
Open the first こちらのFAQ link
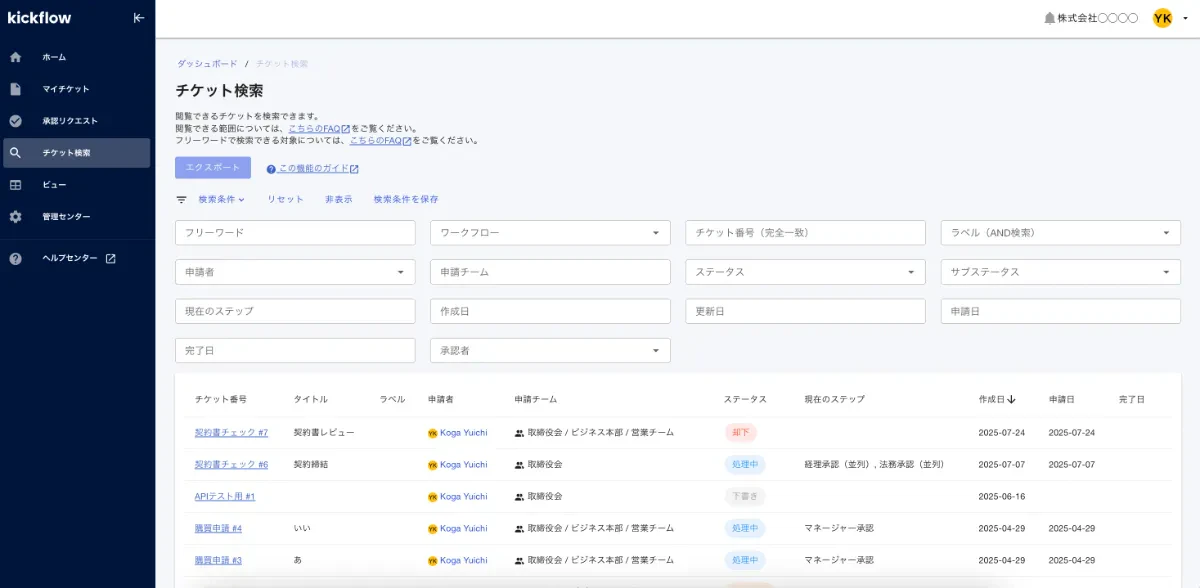[319, 129]
